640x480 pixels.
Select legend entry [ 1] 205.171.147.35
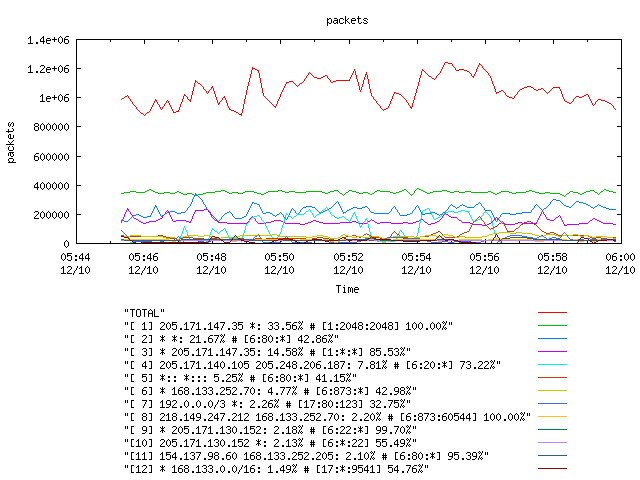pos(288,326)
